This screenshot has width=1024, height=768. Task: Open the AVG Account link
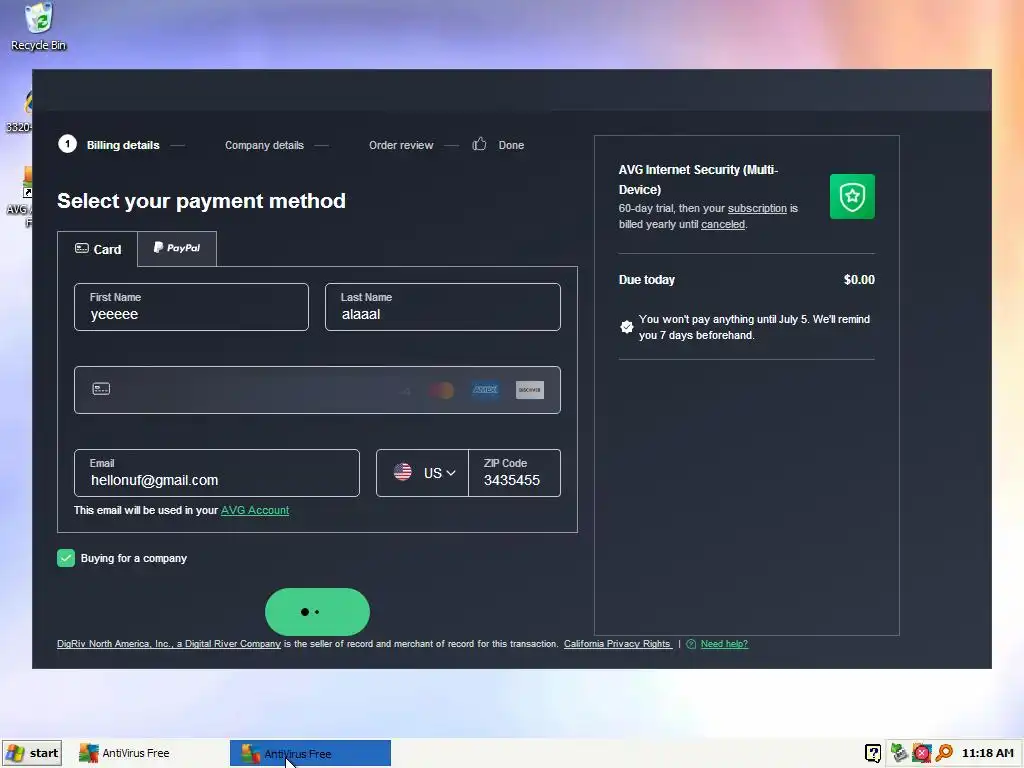coord(255,510)
